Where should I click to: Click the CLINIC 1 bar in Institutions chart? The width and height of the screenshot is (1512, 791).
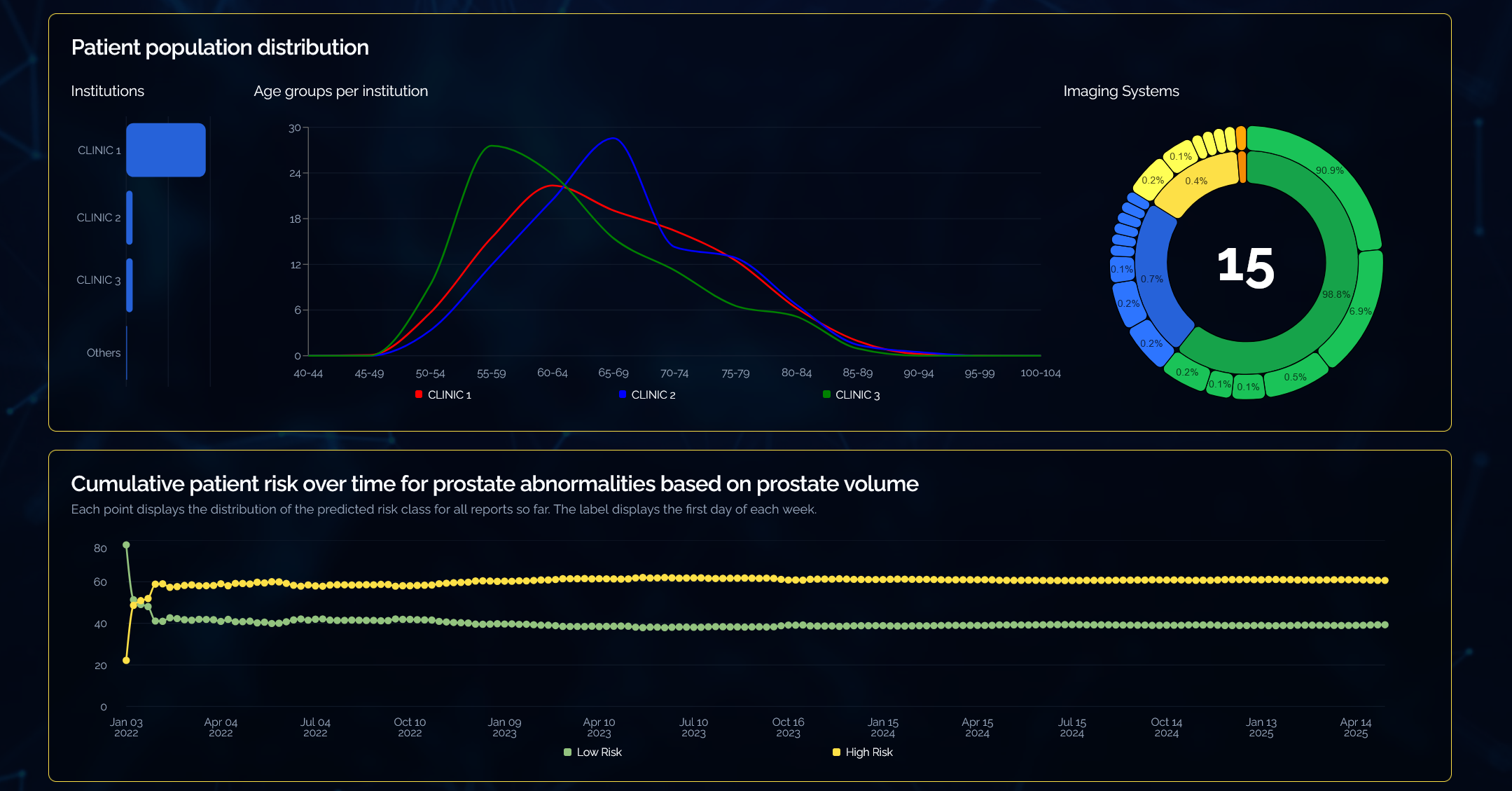point(165,150)
